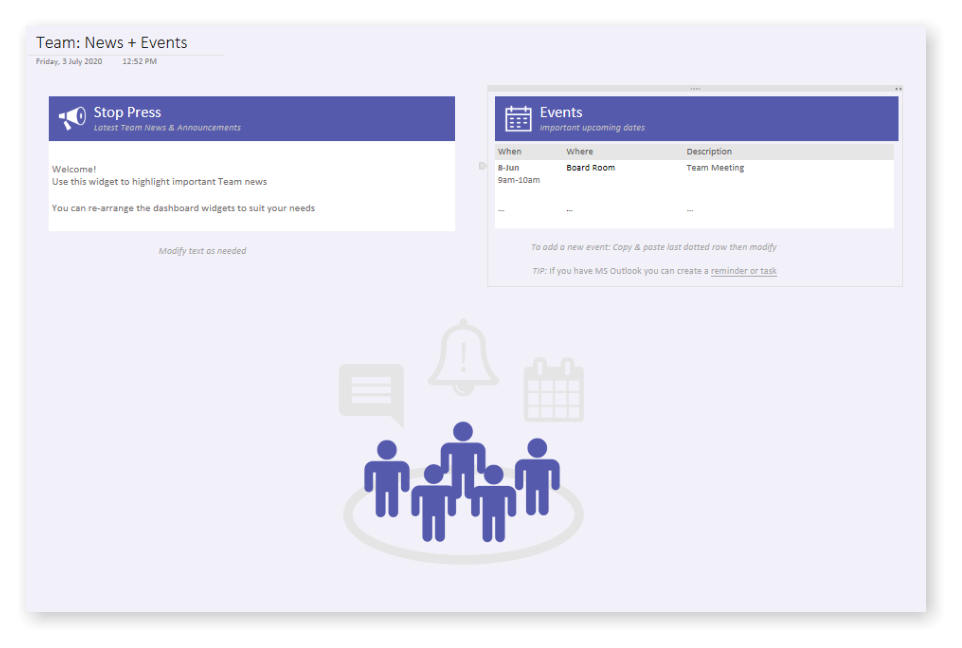Click the time '12:52 PM'
The height and width of the screenshot is (648, 962).
click(139, 61)
